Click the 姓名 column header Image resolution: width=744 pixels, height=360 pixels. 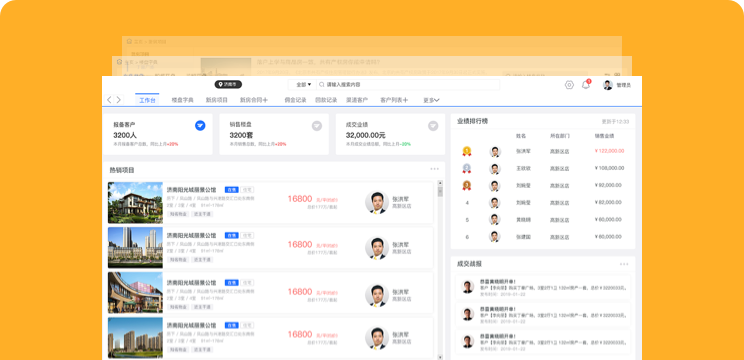(521, 136)
